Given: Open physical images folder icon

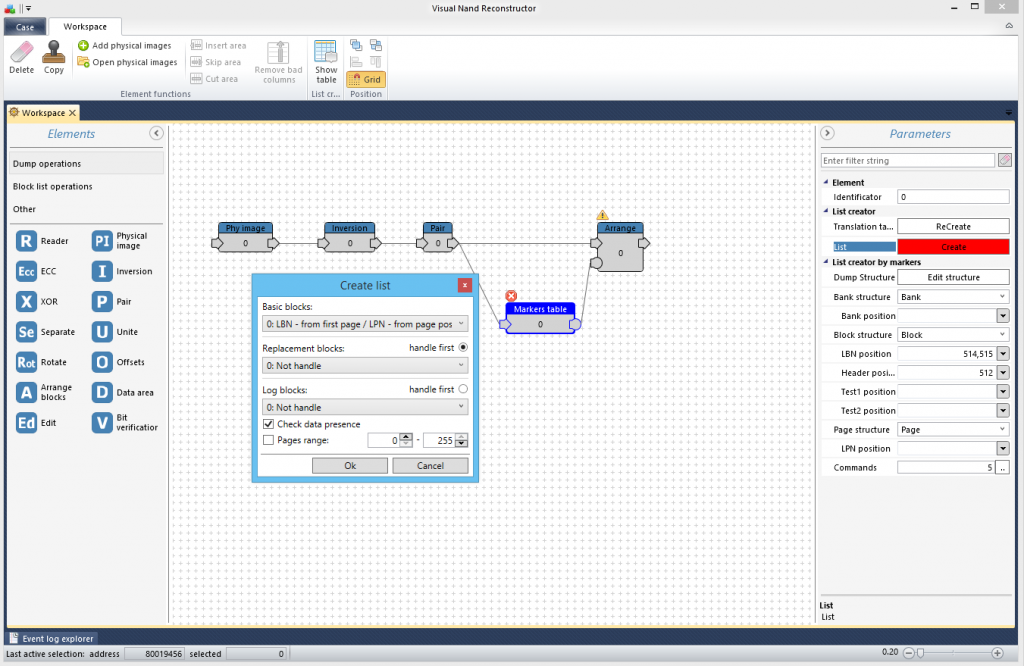Looking at the screenshot, I should [83, 62].
